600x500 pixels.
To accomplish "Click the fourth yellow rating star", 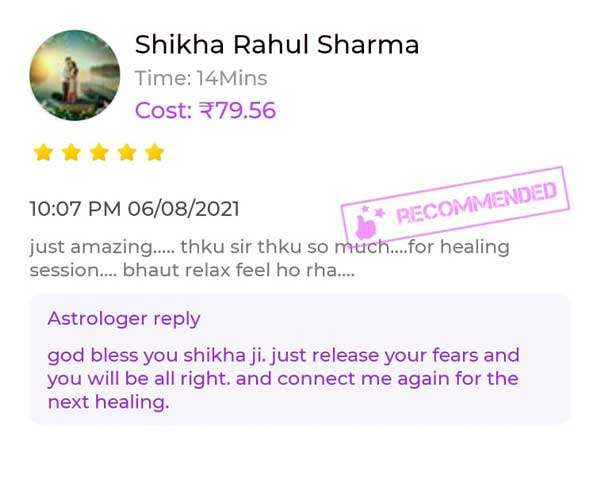I will [127, 152].
